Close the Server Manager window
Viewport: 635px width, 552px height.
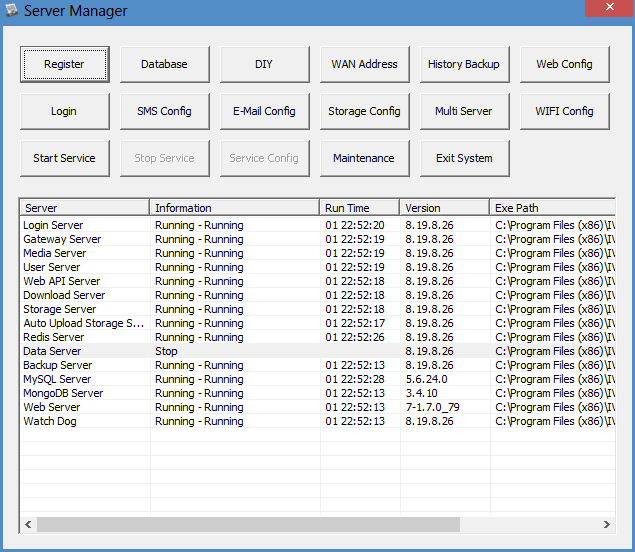point(609,7)
